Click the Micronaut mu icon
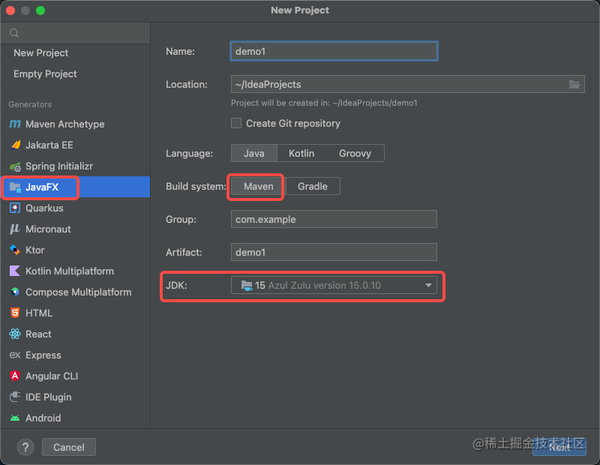The height and width of the screenshot is (465, 600). (15, 229)
